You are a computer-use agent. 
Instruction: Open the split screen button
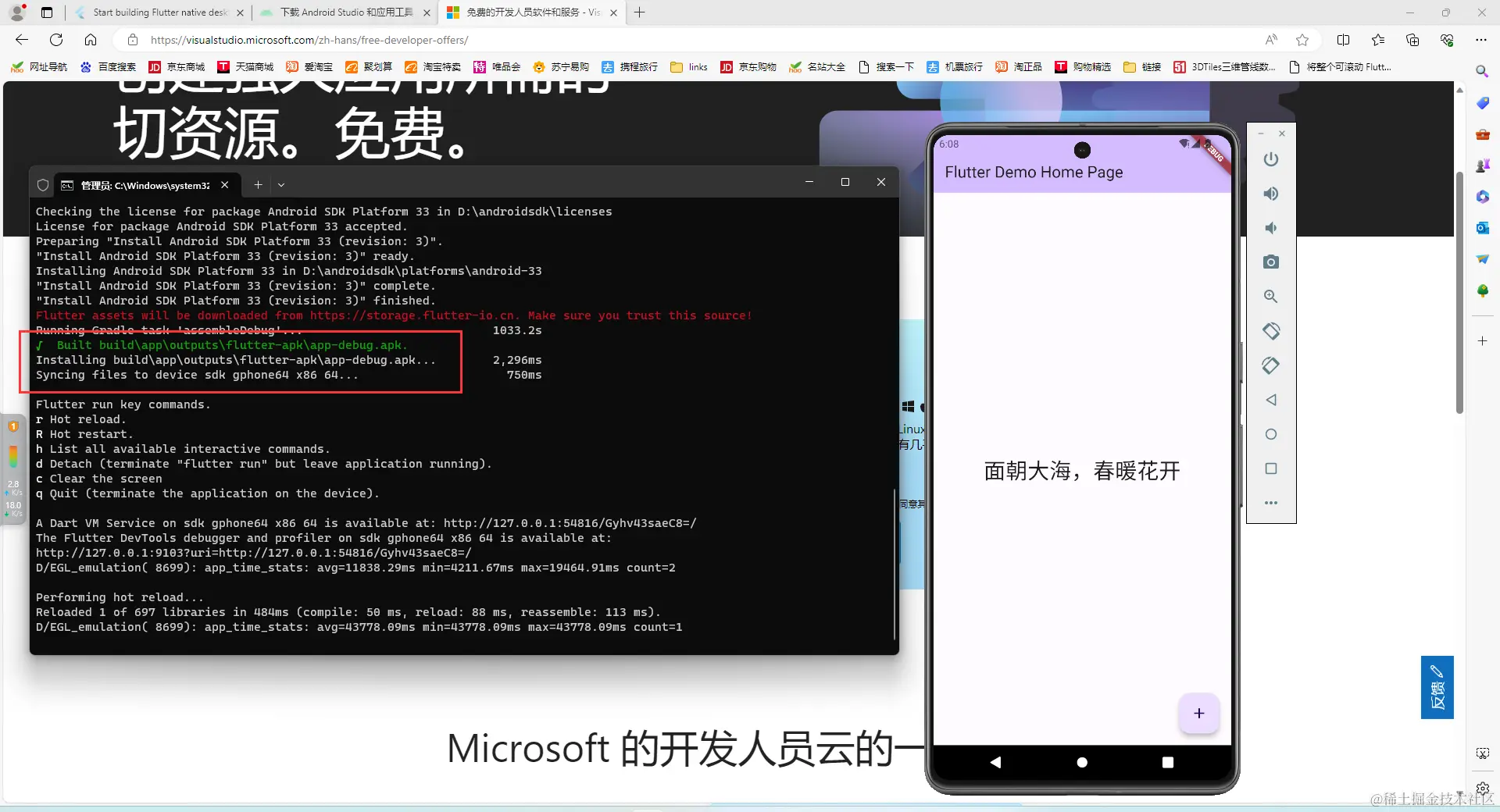1344,40
